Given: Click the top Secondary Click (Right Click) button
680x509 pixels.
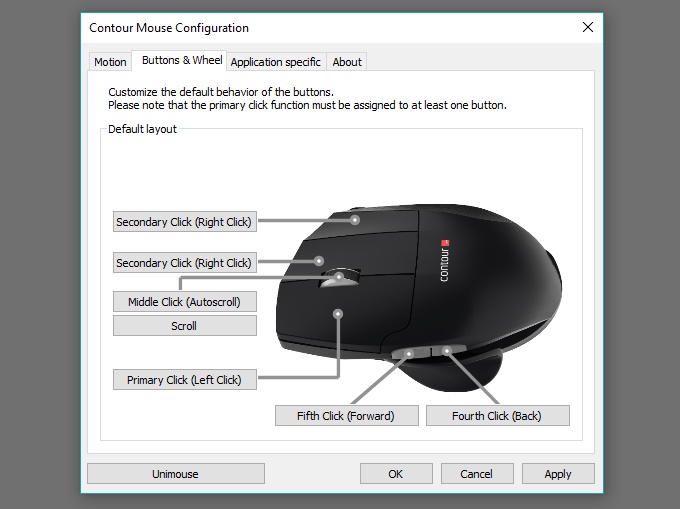Looking at the screenshot, I should [185, 222].
